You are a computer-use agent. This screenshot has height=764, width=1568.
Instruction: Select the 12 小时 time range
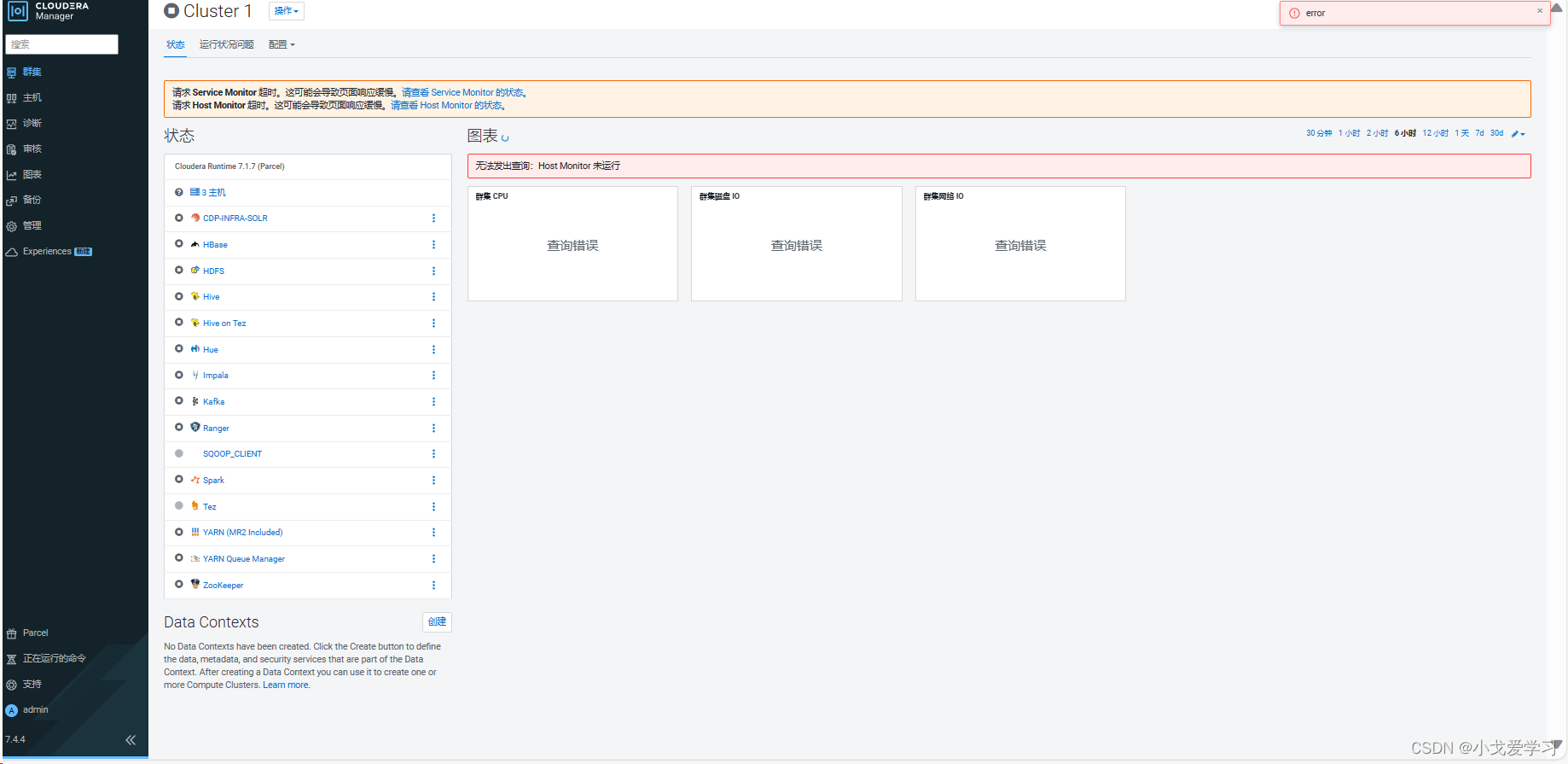click(x=1436, y=133)
